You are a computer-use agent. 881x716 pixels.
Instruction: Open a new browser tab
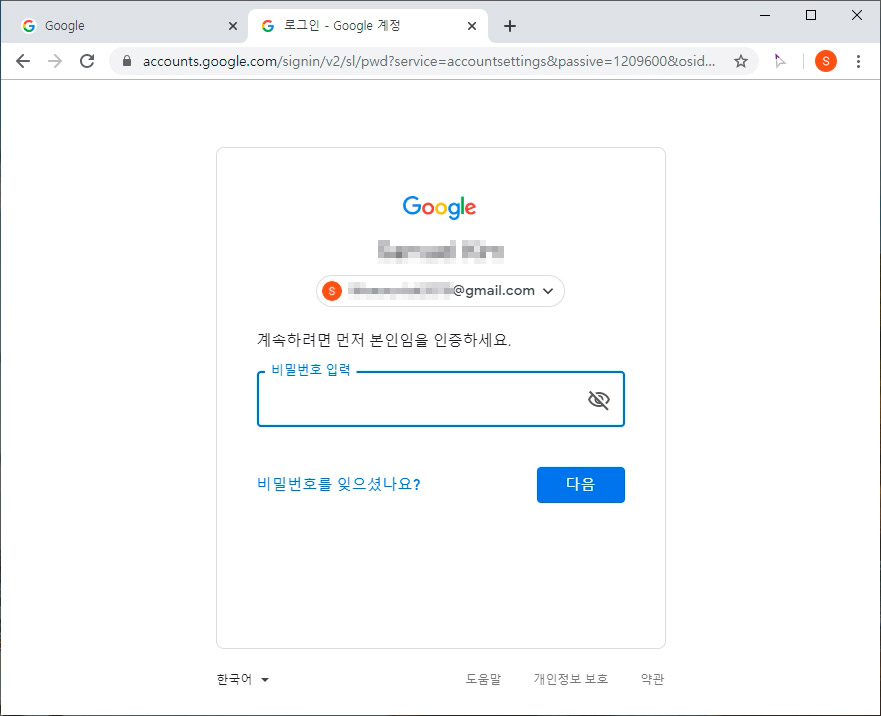coord(510,26)
